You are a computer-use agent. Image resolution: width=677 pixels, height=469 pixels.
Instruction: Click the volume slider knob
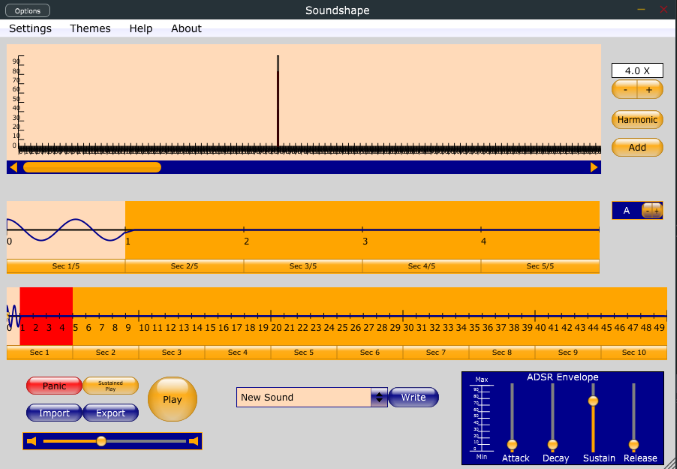[101, 441]
